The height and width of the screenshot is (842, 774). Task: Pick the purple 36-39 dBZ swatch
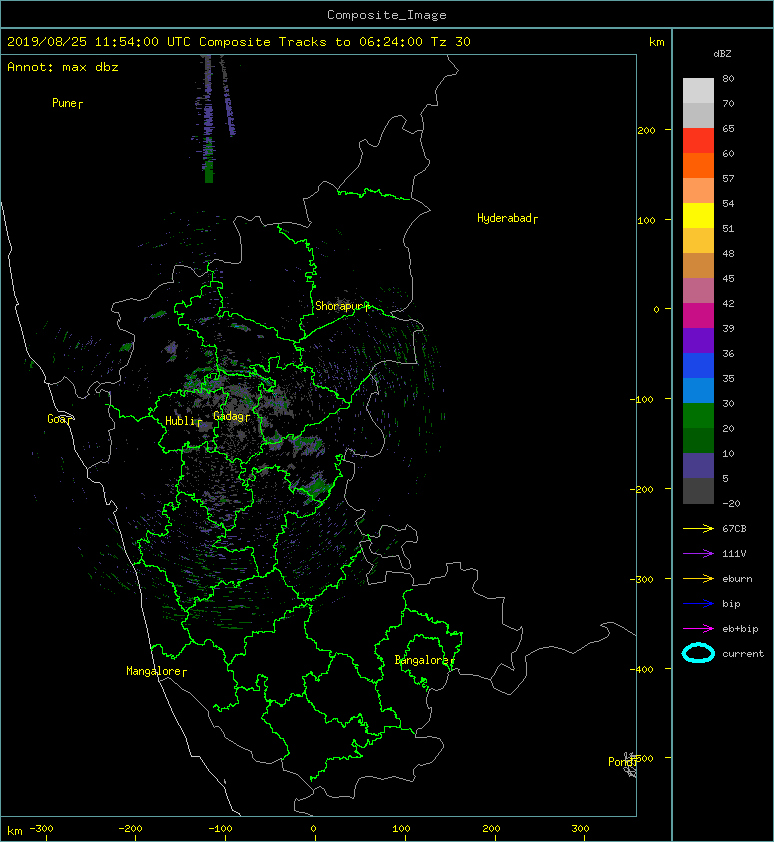tap(698, 340)
